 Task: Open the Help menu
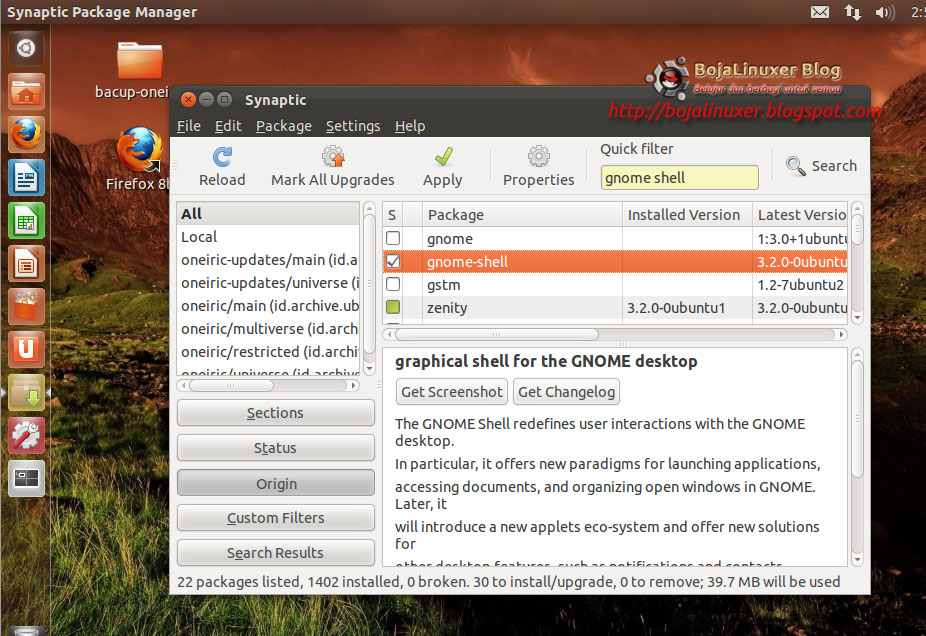click(x=410, y=126)
